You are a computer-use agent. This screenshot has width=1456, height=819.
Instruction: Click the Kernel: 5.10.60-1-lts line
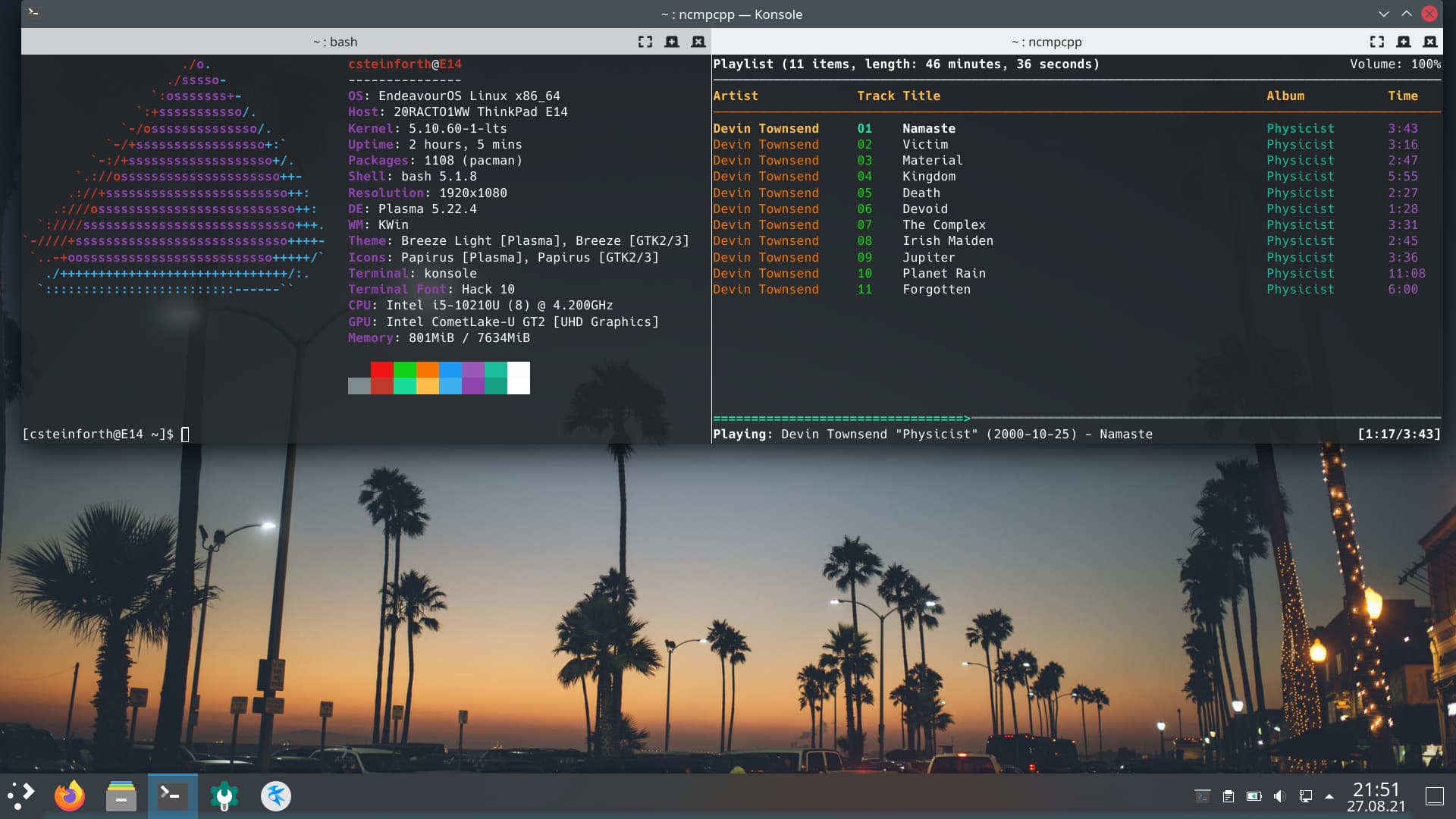tap(428, 128)
